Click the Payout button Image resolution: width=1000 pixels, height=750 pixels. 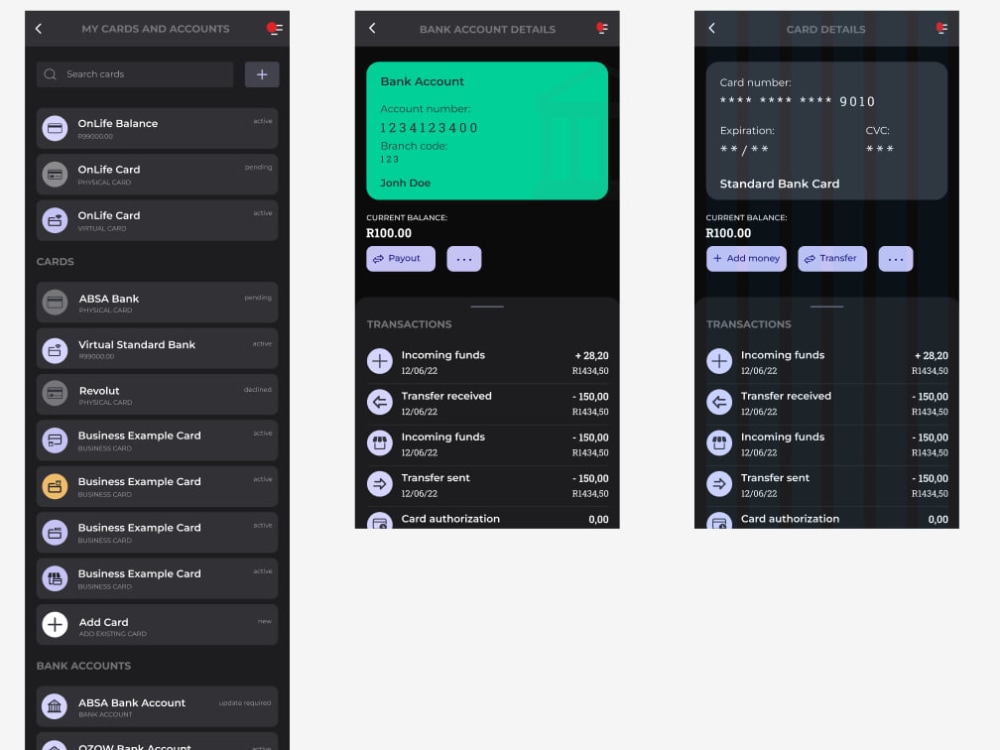401,259
